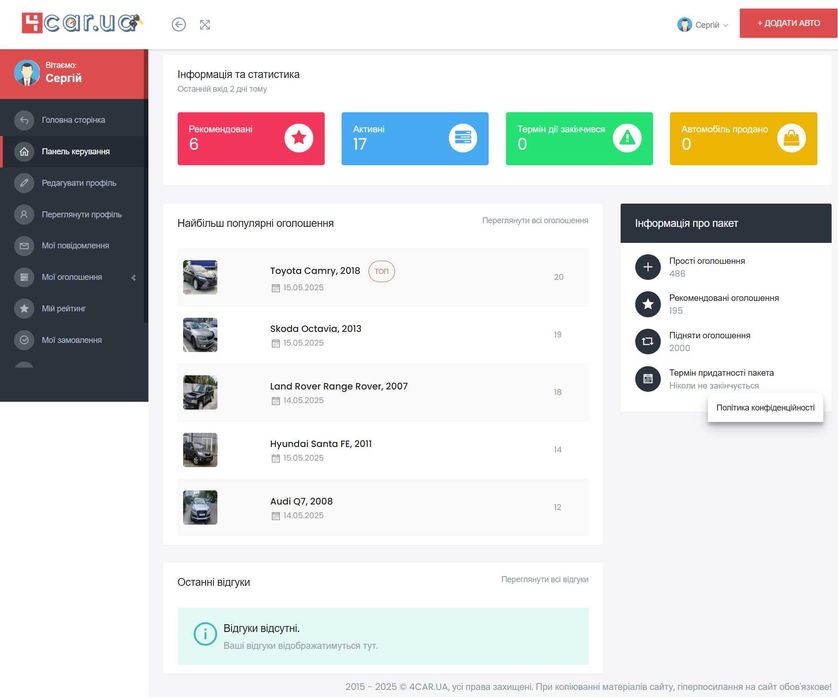
Task: Click the + ДОДАТИ АВТО button
Action: click(788, 23)
